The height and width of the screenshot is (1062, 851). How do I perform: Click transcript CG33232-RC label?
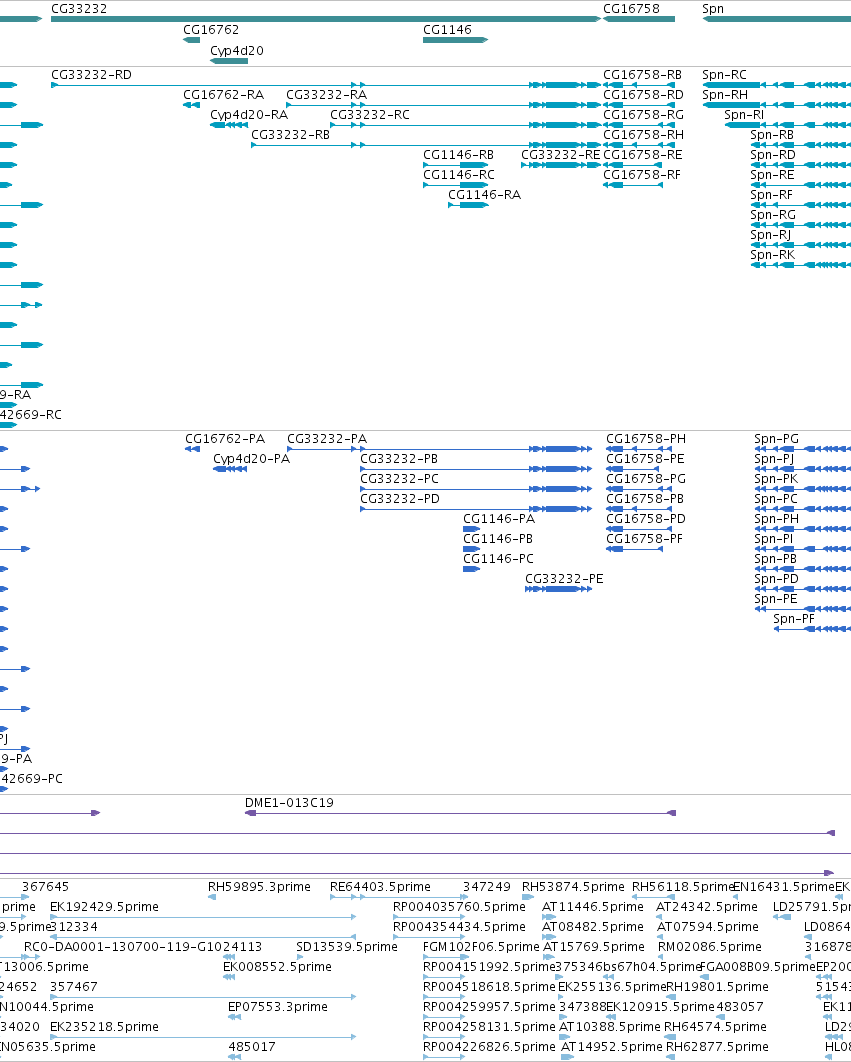370,115
